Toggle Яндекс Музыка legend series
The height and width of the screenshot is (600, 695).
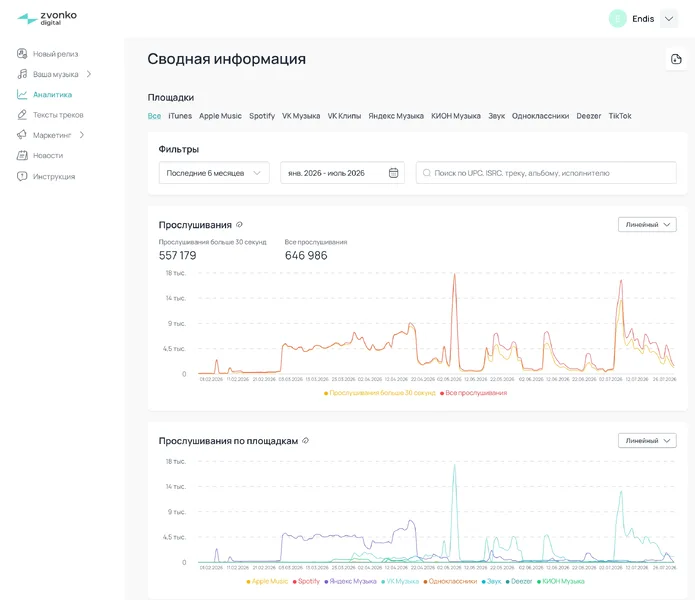click(x=350, y=581)
